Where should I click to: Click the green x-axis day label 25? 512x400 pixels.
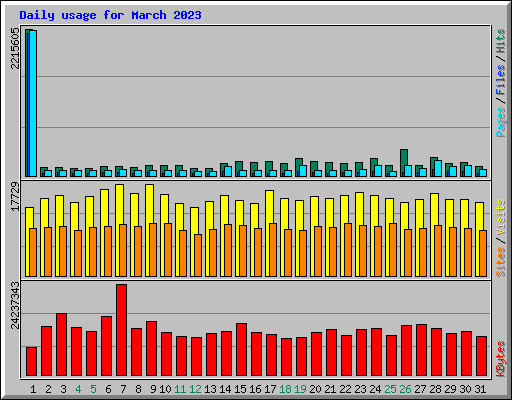(390, 389)
